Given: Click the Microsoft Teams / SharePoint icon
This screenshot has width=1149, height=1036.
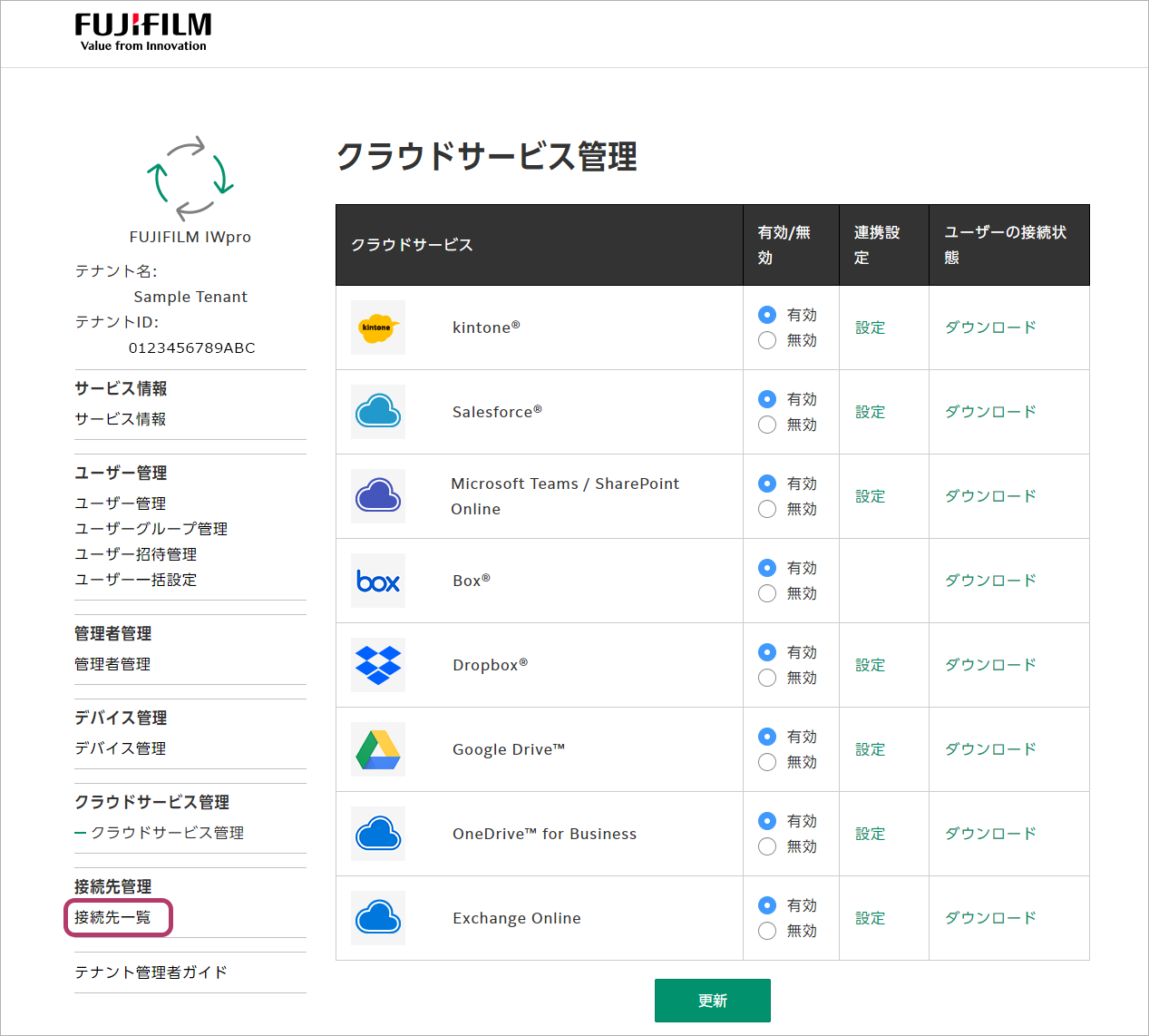Looking at the screenshot, I should tap(378, 496).
